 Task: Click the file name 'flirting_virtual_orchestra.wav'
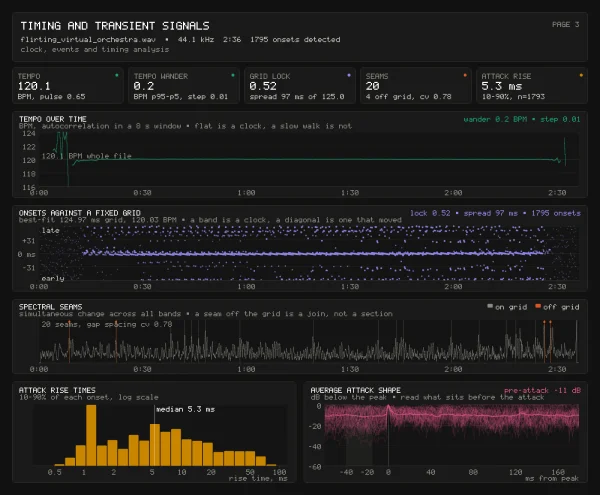[x=88, y=39]
